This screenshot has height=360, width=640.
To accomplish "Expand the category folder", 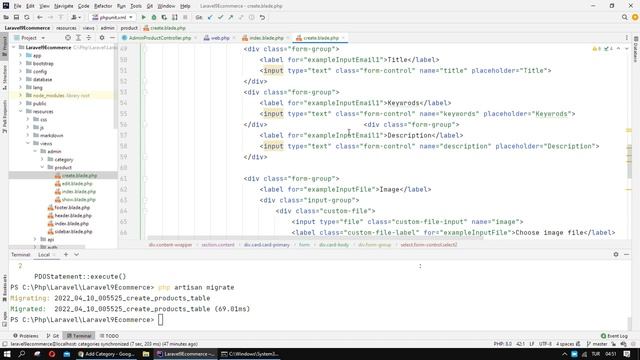I will (42, 159).
